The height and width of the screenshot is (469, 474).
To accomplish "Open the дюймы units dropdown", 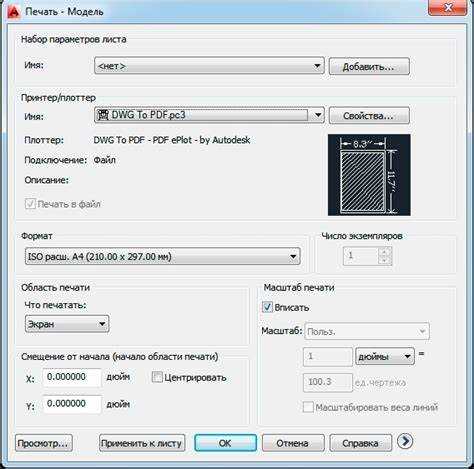I will click(385, 357).
